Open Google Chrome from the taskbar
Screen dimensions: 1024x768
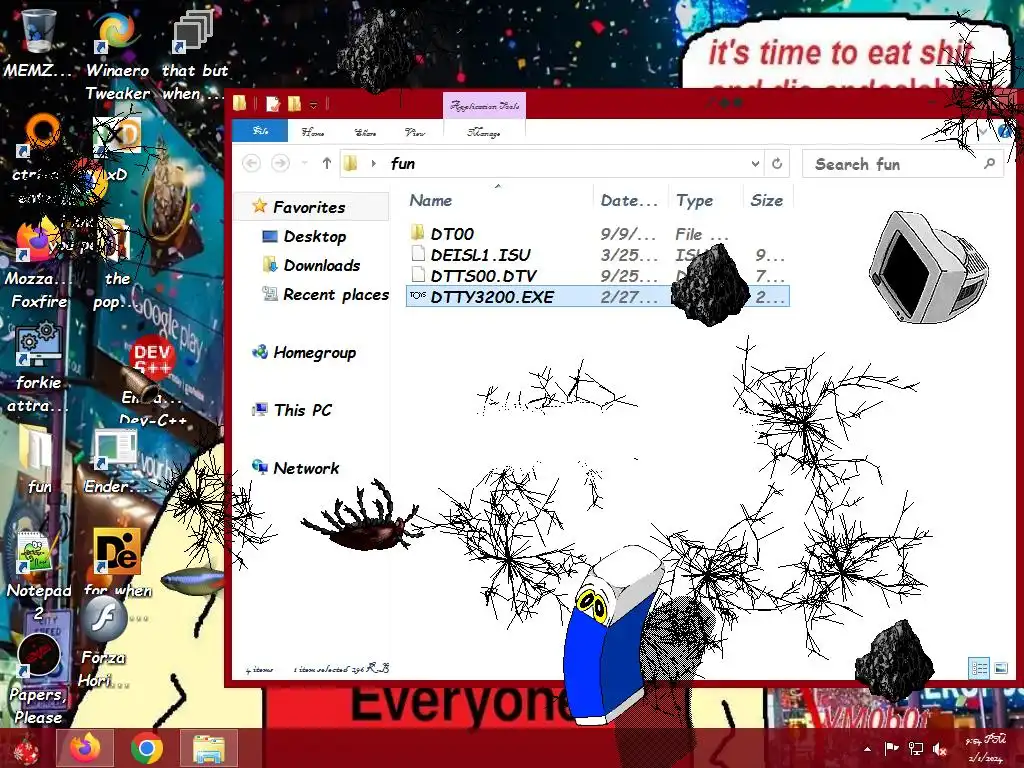(x=146, y=748)
